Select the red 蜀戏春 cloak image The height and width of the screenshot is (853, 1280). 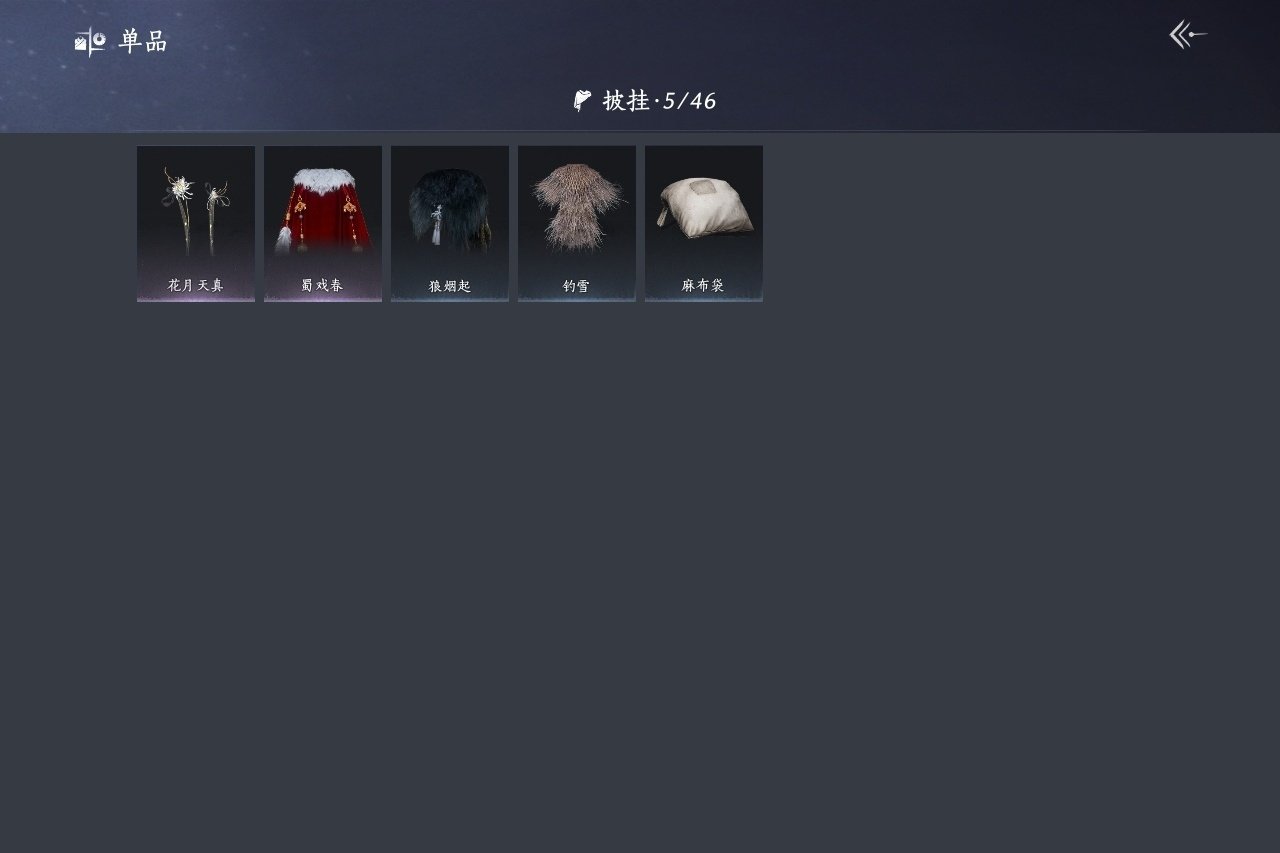[x=323, y=210]
